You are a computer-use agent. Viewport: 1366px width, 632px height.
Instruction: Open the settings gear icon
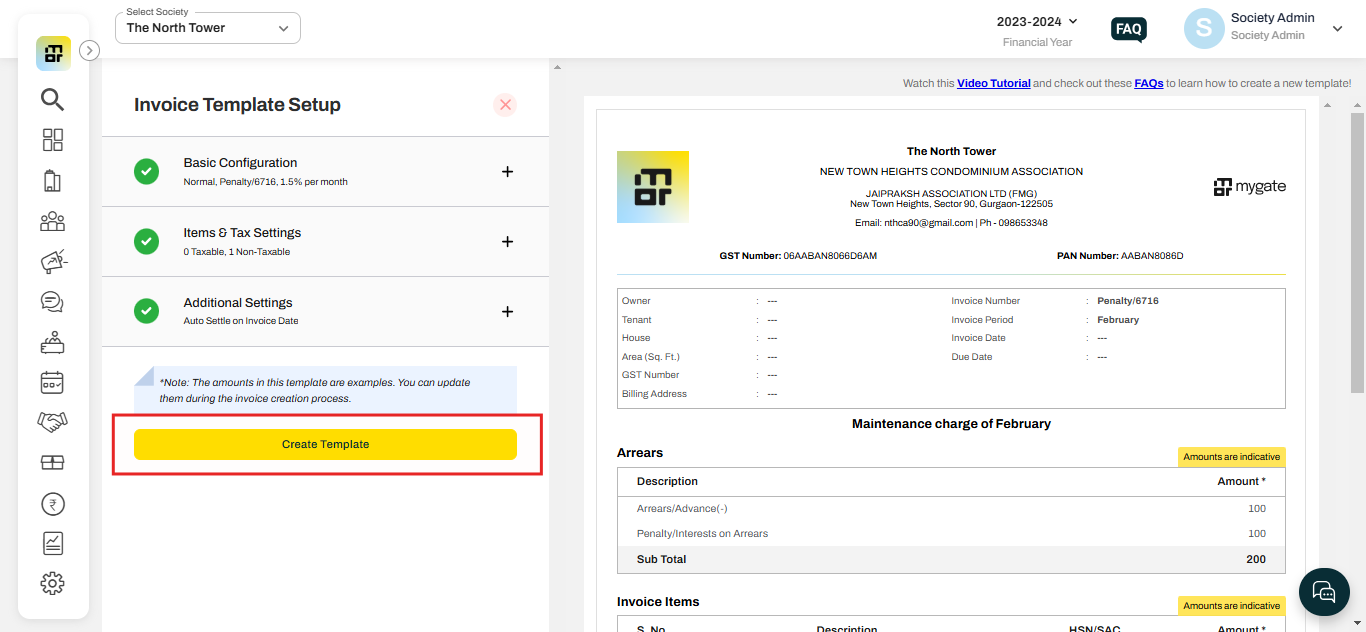tap(52, 583)
